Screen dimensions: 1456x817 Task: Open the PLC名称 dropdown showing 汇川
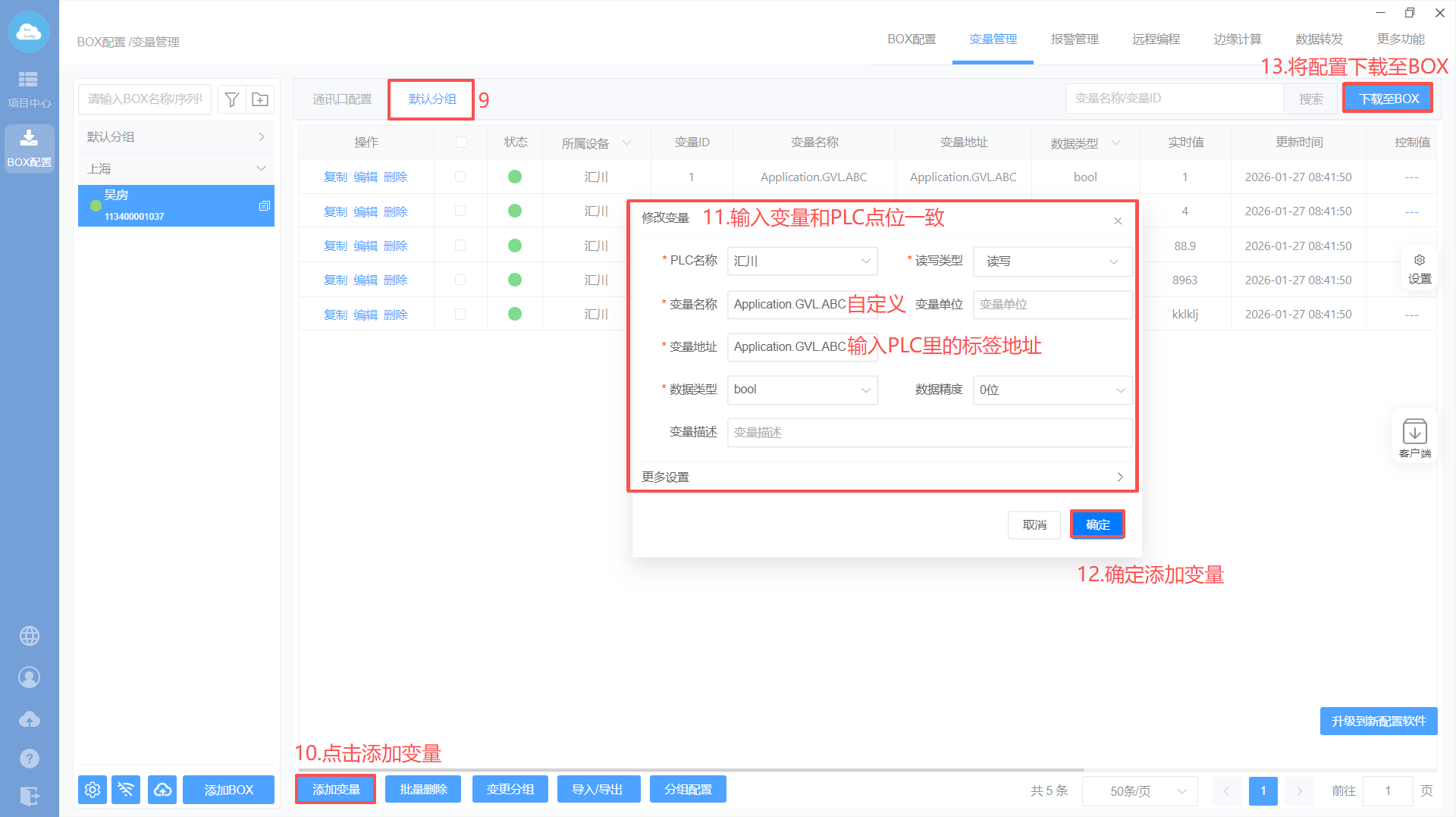coord(802,261)
